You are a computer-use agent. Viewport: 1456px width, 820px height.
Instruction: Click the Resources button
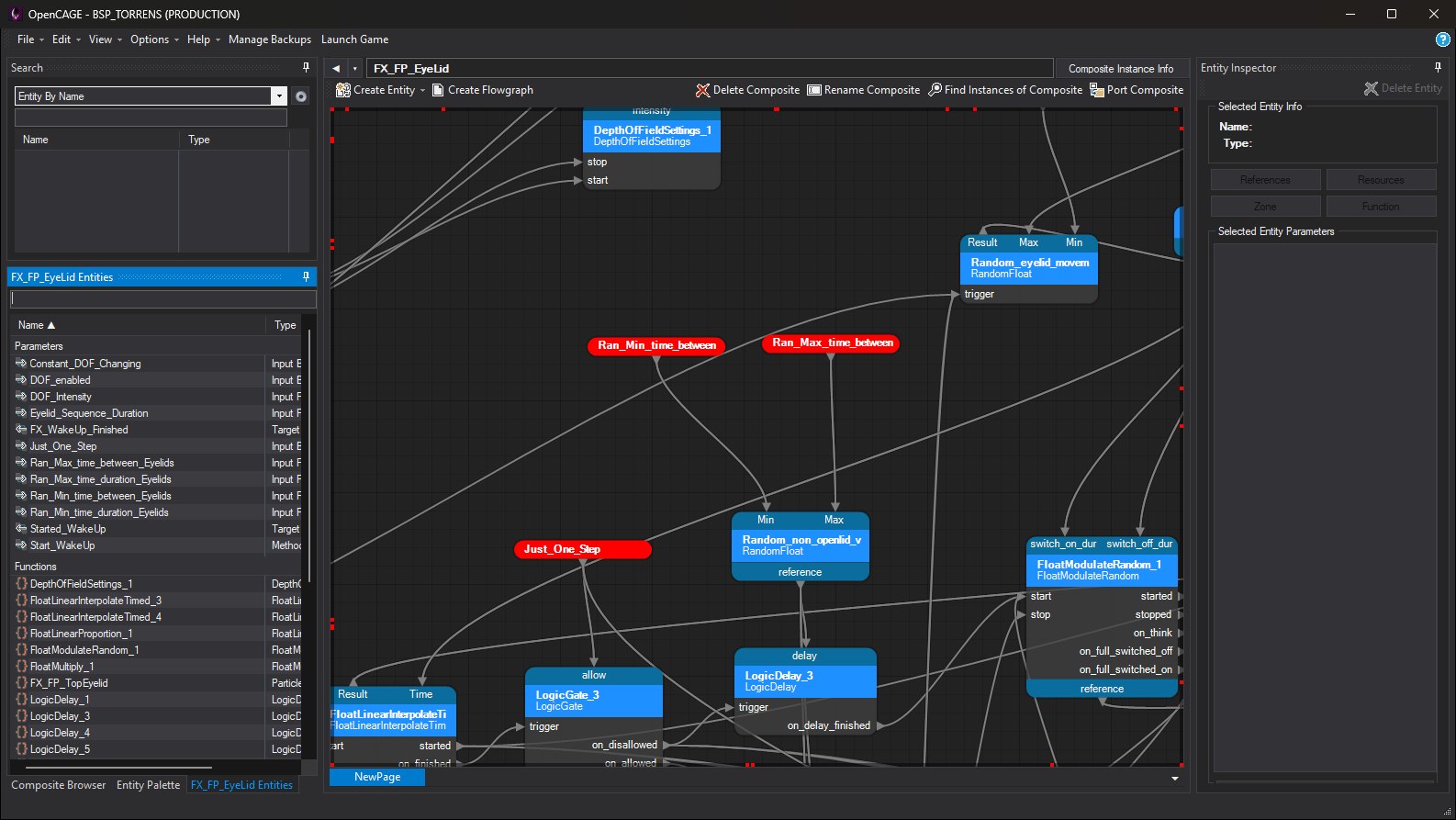1381,180
